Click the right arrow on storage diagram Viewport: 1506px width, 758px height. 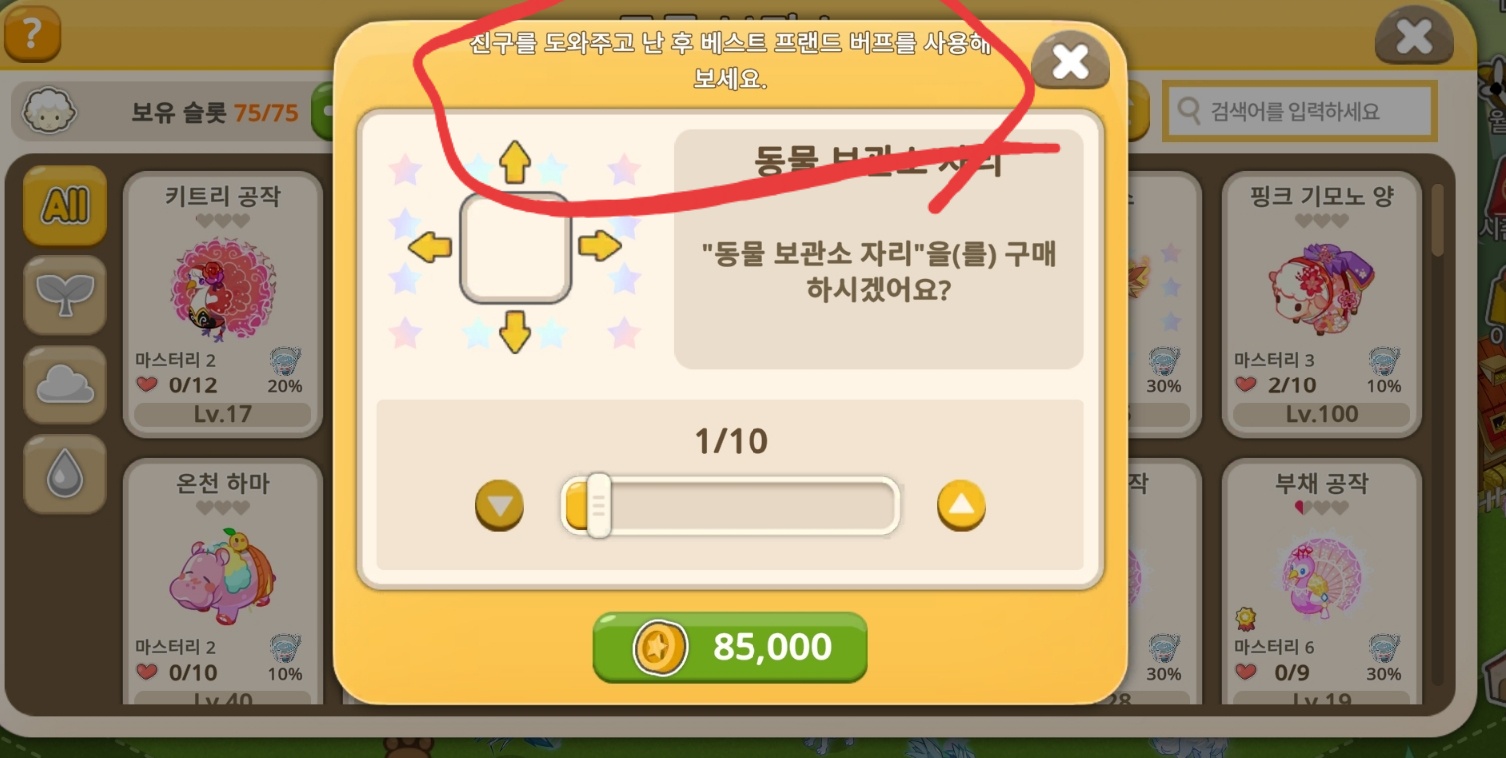coord(600,245)
